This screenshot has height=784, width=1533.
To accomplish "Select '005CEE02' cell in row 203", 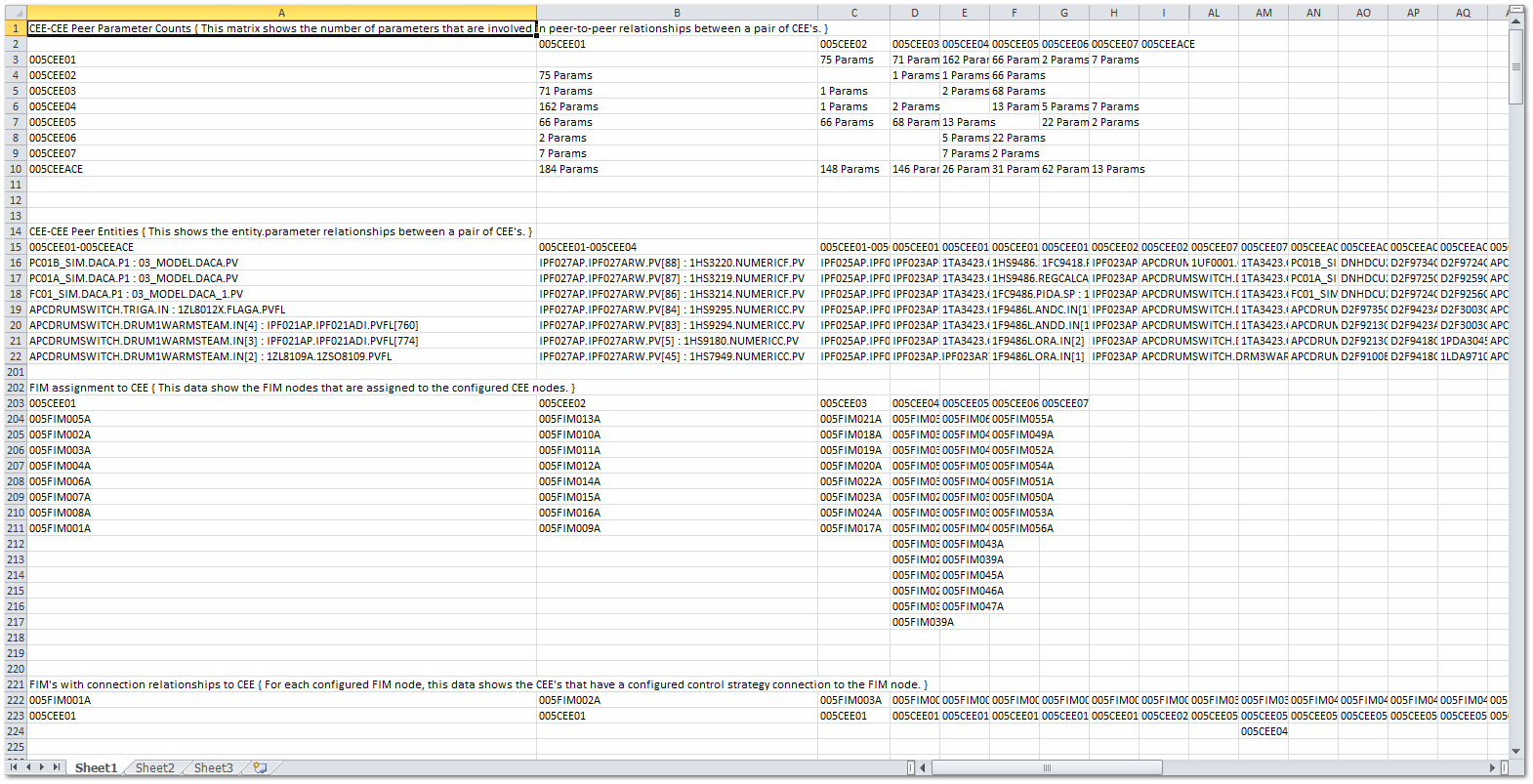I will pos(677,403).
